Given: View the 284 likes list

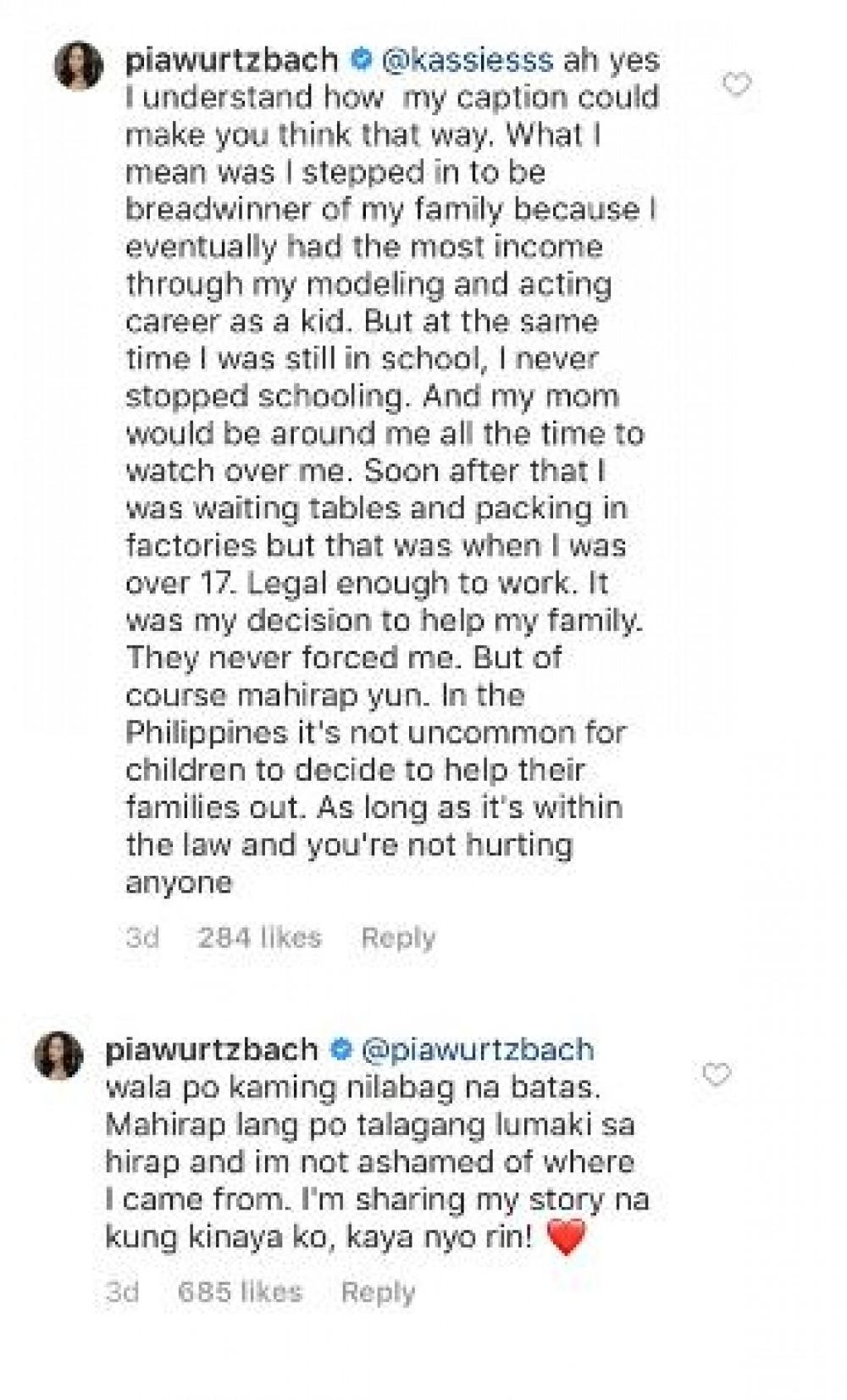Looking at the screenshot, I should point(259,938).
